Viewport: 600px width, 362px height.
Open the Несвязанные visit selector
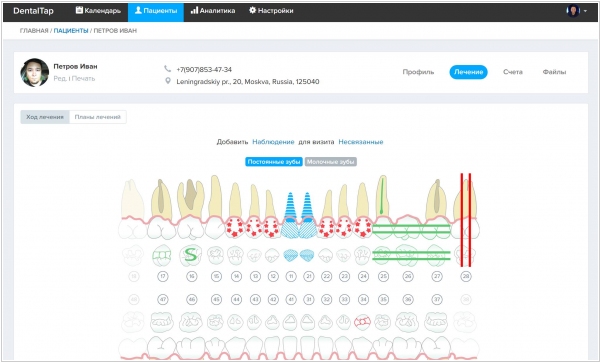(x=361, y=142)
